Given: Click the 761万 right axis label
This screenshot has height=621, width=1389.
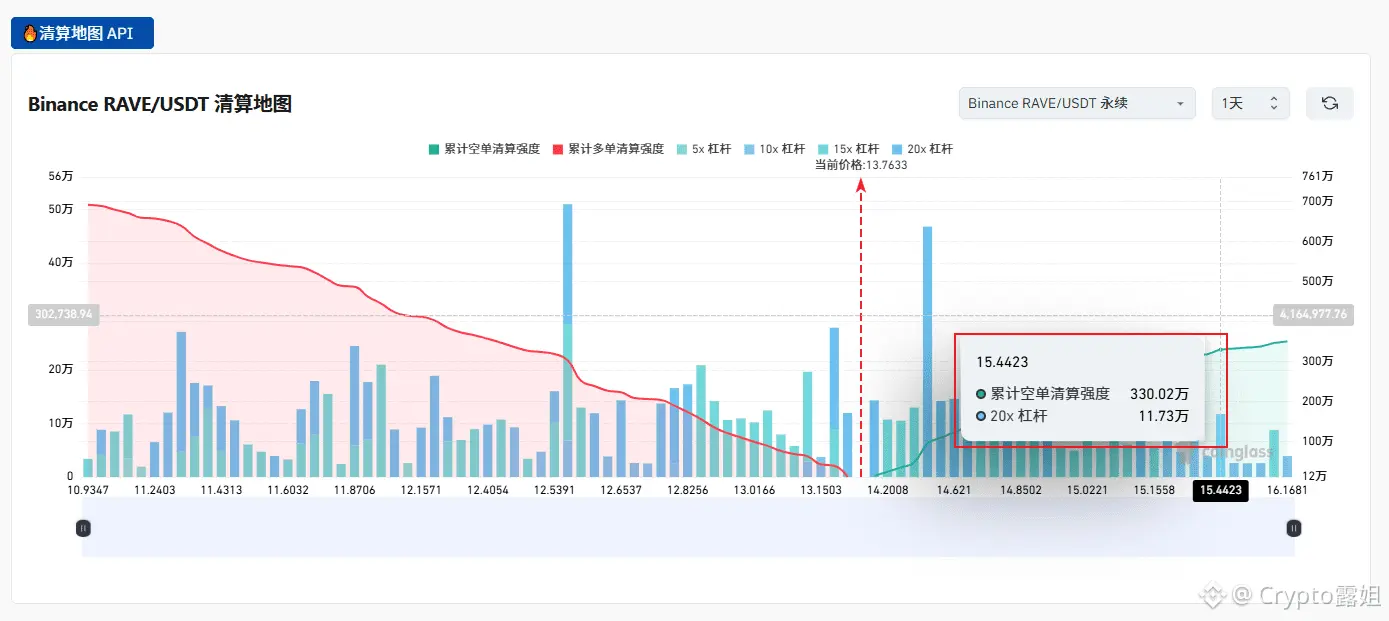Looking at the screenshot, I should pyautogui.click(x=1319, y=176).
